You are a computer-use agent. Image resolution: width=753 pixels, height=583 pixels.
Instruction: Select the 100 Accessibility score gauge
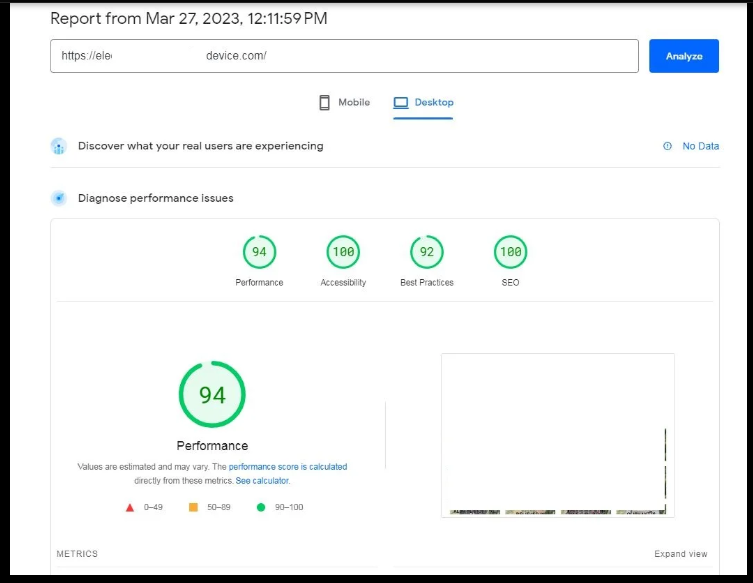(343, 252)
